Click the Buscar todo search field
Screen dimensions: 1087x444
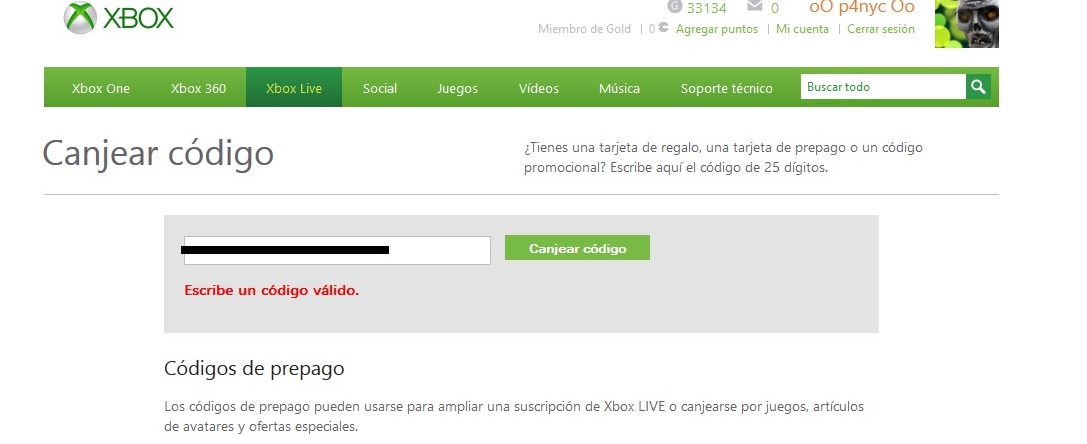point(883,87)
